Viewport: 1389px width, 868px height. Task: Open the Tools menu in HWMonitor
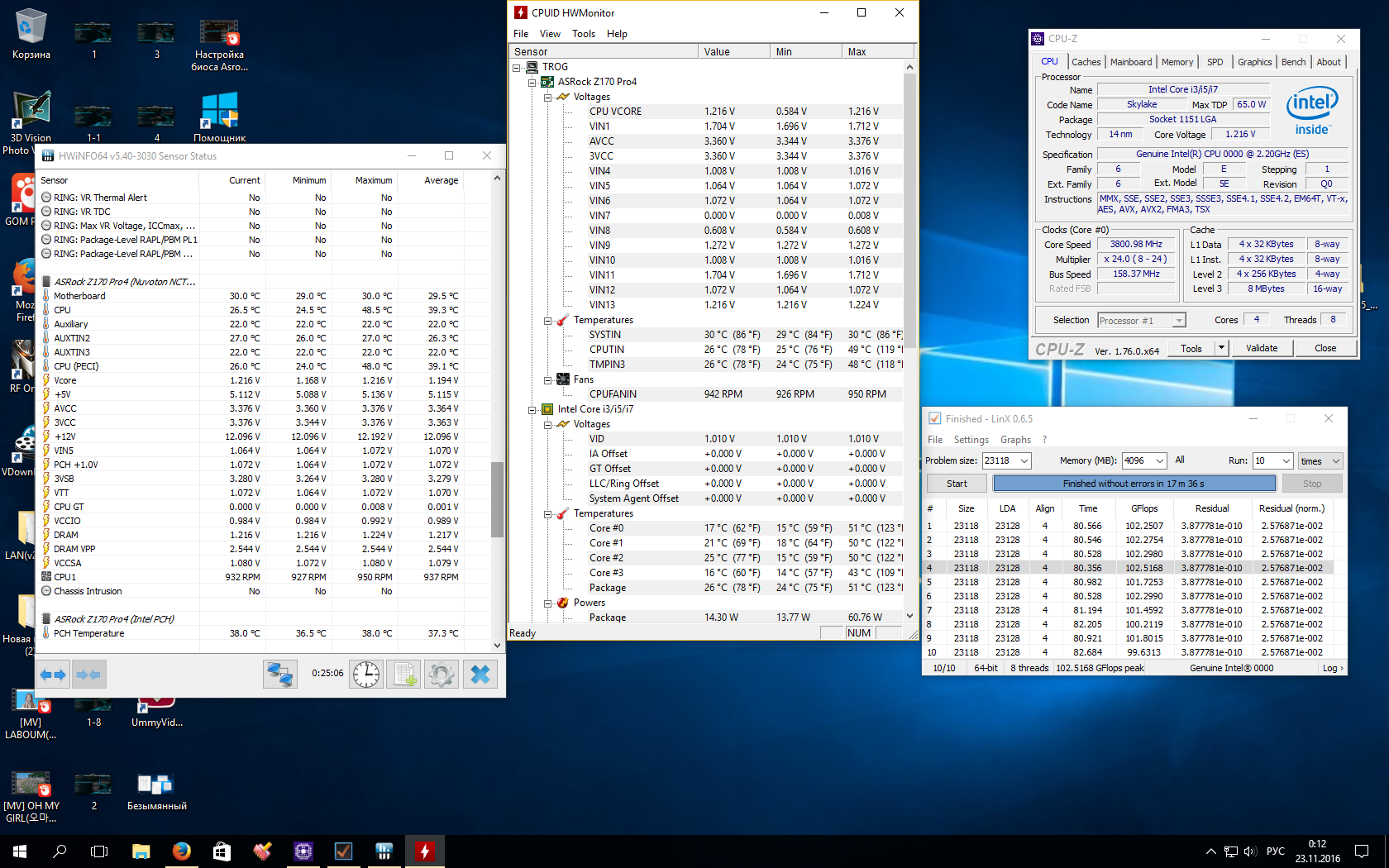point(583,34)
